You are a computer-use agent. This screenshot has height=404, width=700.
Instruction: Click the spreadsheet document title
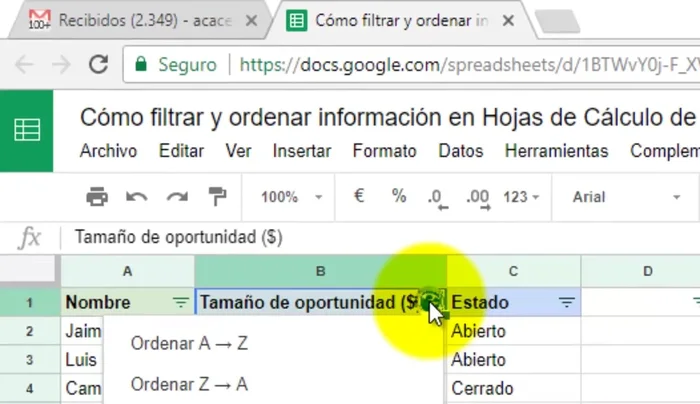(x=388, y=117)
